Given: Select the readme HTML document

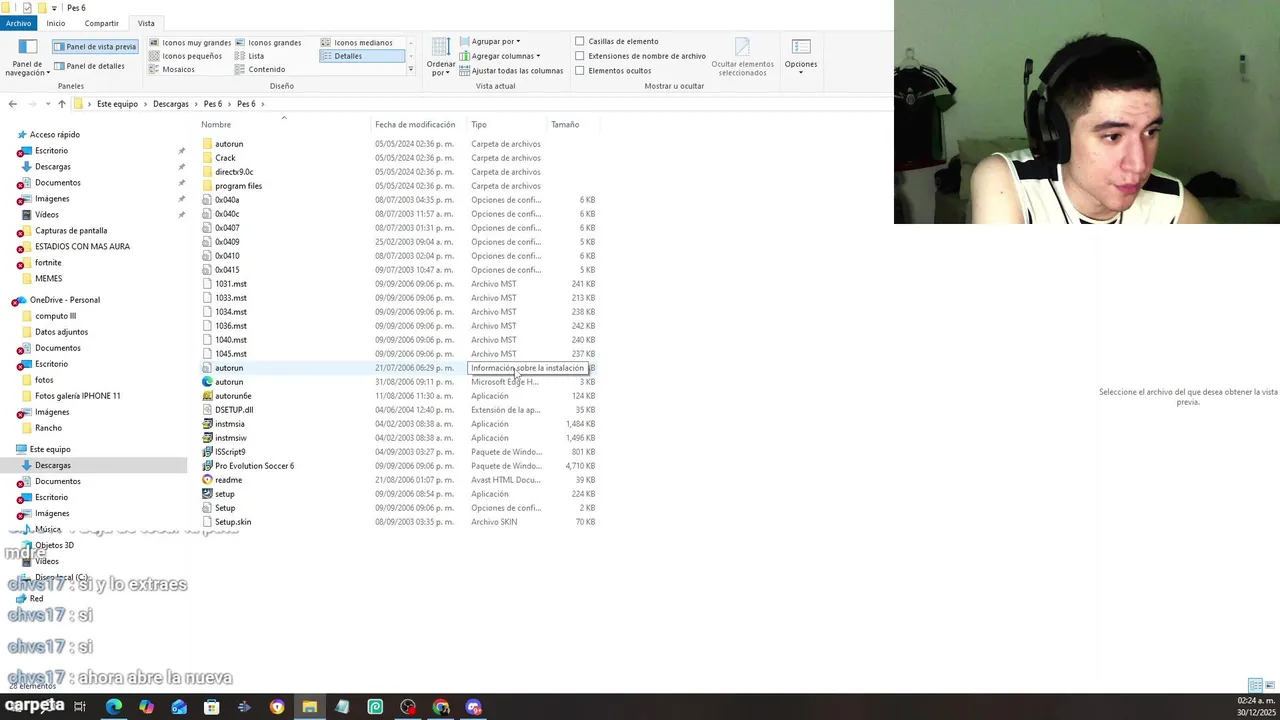Looking at the screenshot, I should [x=228, y=480].
